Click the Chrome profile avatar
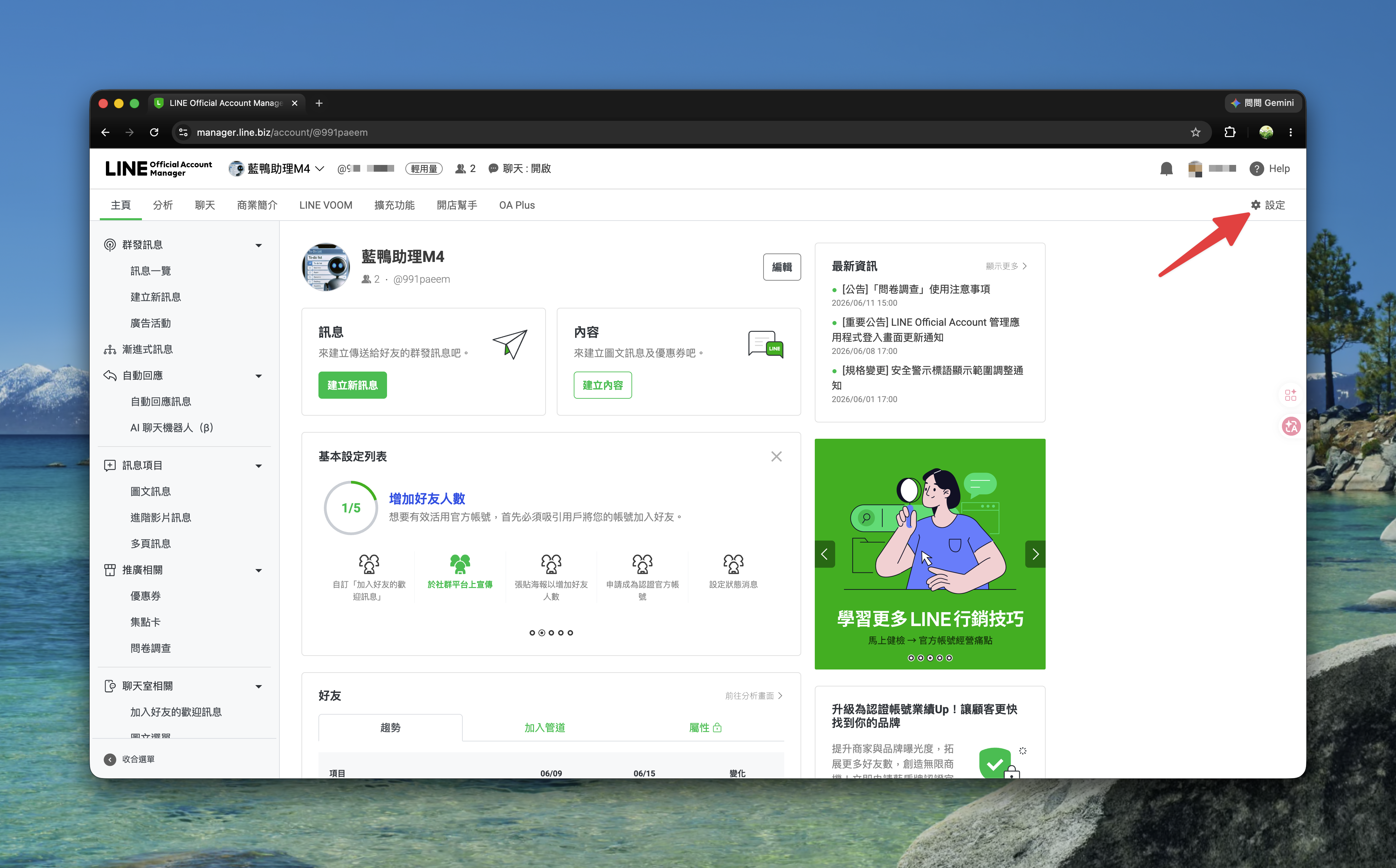The height and width of the screenshot is (868, 1396). click(1266, 133)
